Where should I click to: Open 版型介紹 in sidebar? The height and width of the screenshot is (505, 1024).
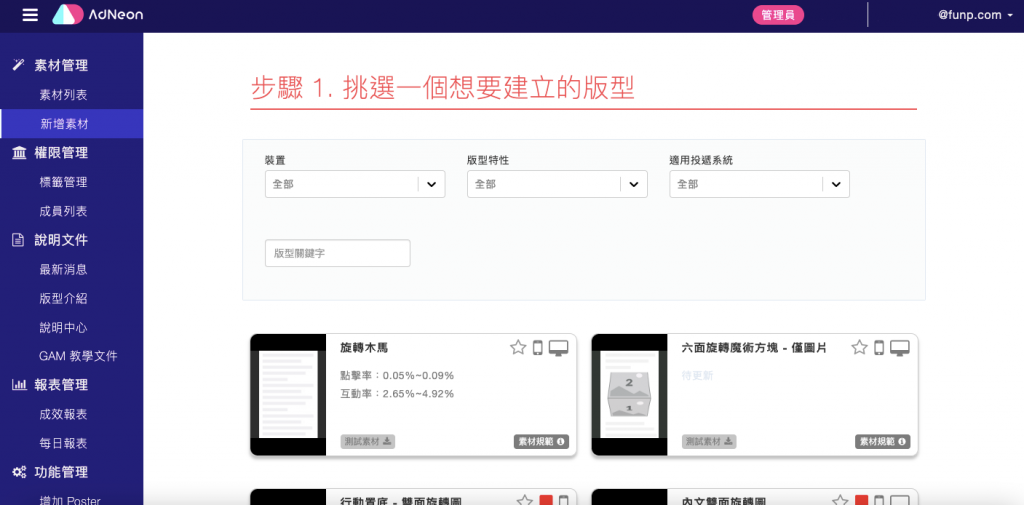[63, 299]
